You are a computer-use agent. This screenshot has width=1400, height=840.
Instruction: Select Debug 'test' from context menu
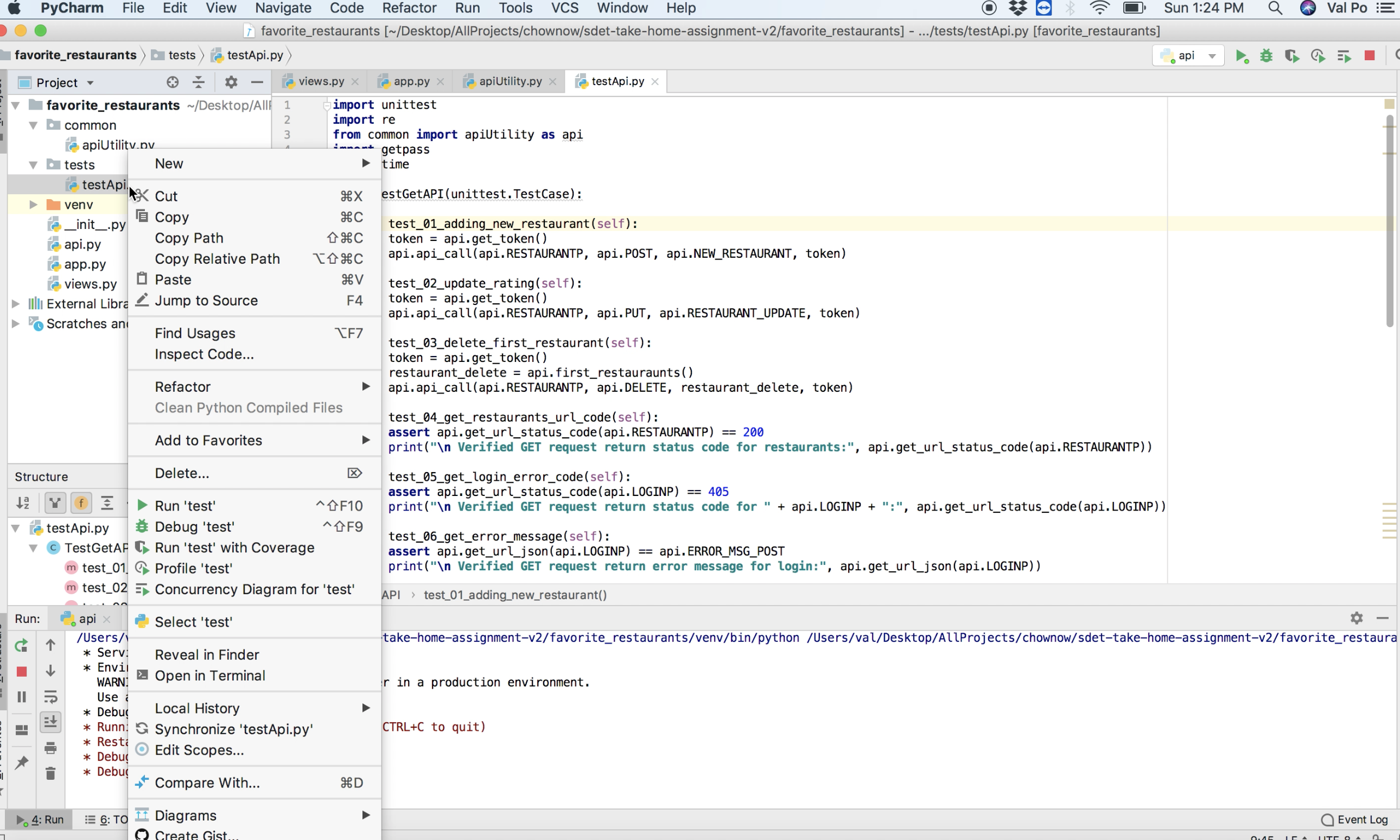194,526
